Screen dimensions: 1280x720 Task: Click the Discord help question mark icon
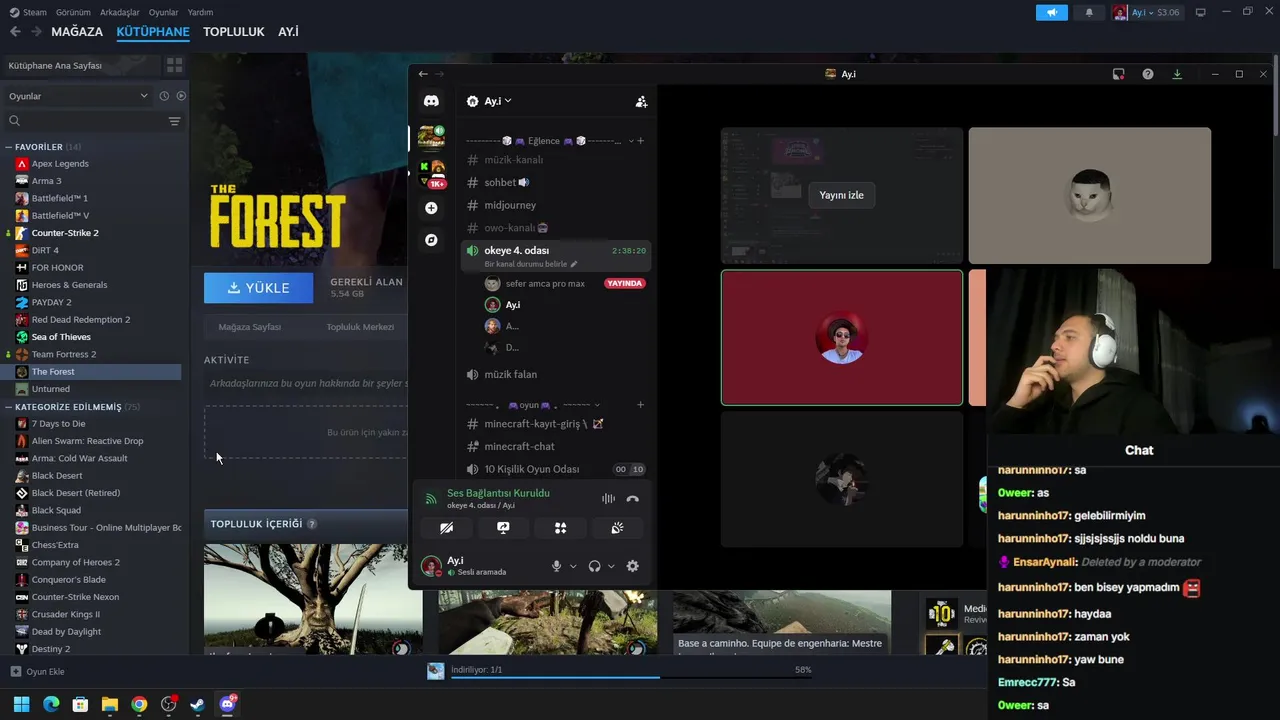pos(1148,74)
